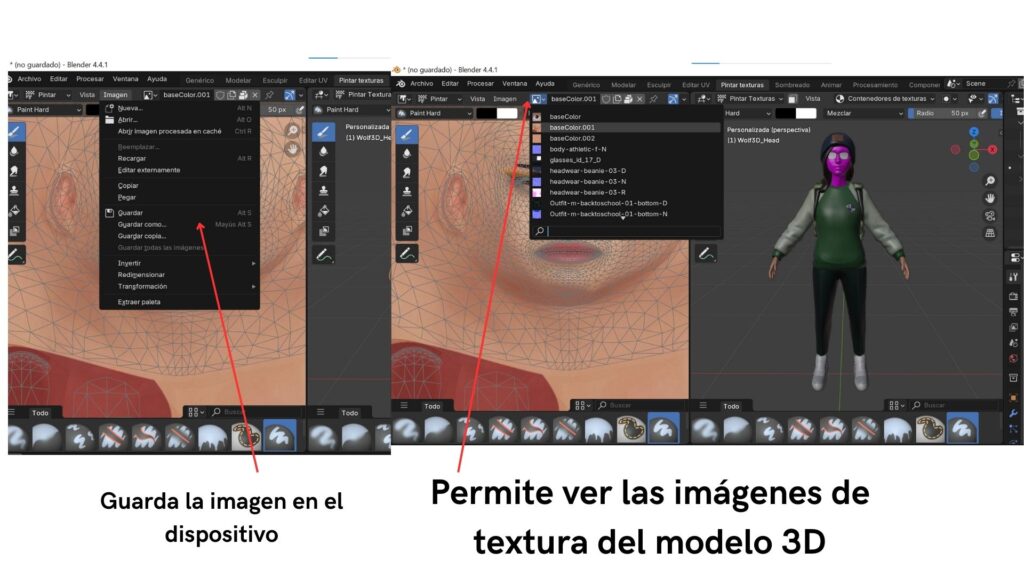This screenshot has width=1024, height=576.
Task: Toggle camera view icon in right 3D viewport
Action: (990, 216)
